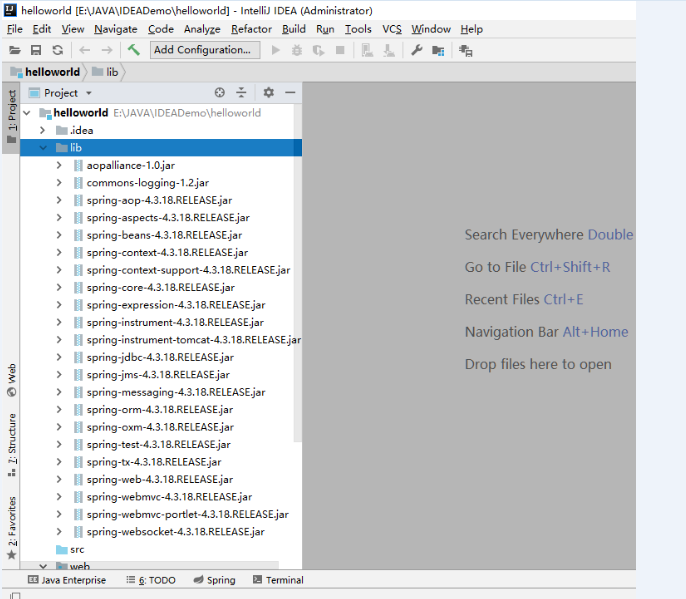This screenshot has width=686, height=599.
Task: Open Project panel gear settings
Action: (268, 92)
